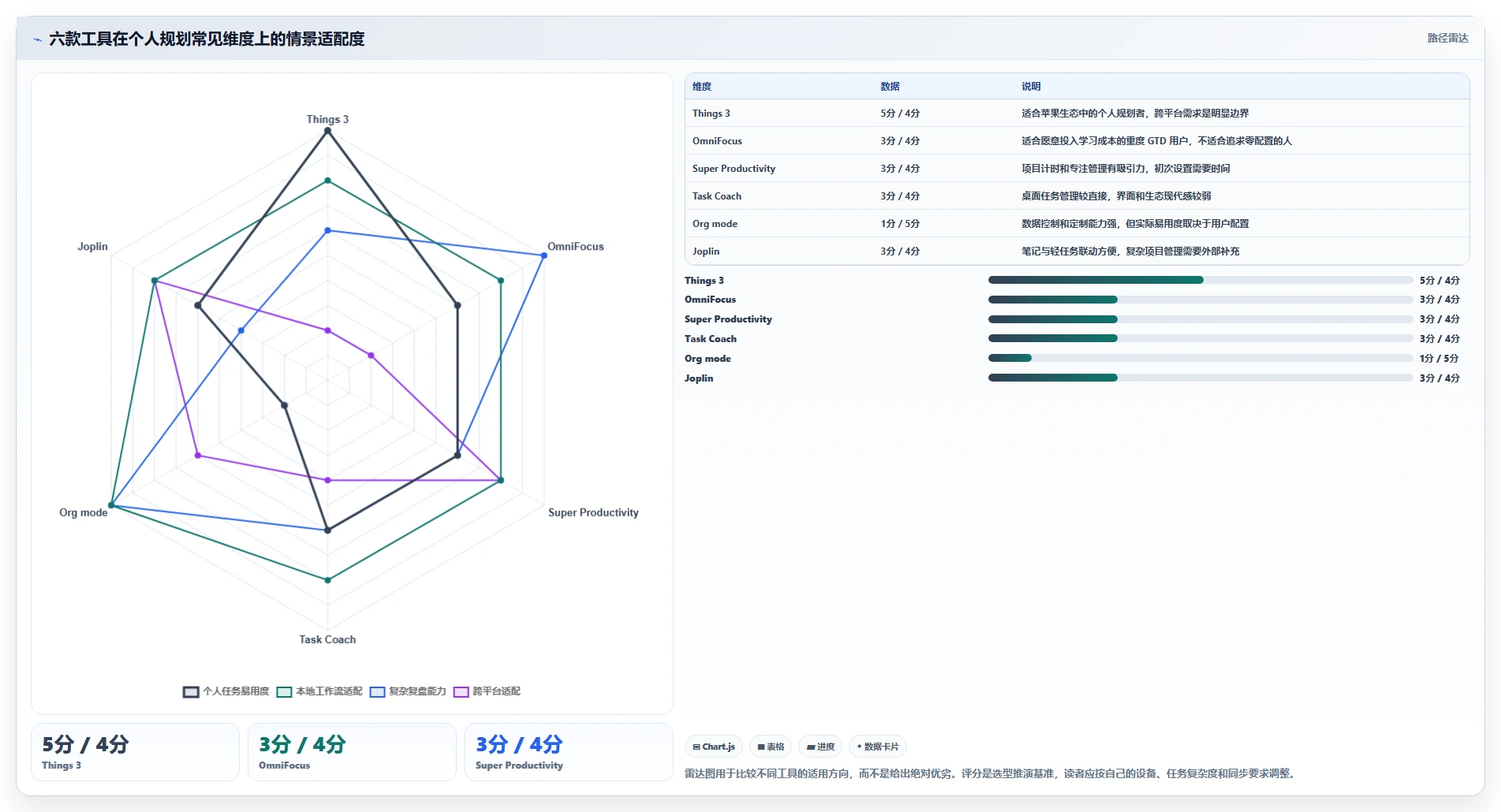Toggle the 复杂复盘能力 legend item
1501x812 pixels.
click(408, 691)
